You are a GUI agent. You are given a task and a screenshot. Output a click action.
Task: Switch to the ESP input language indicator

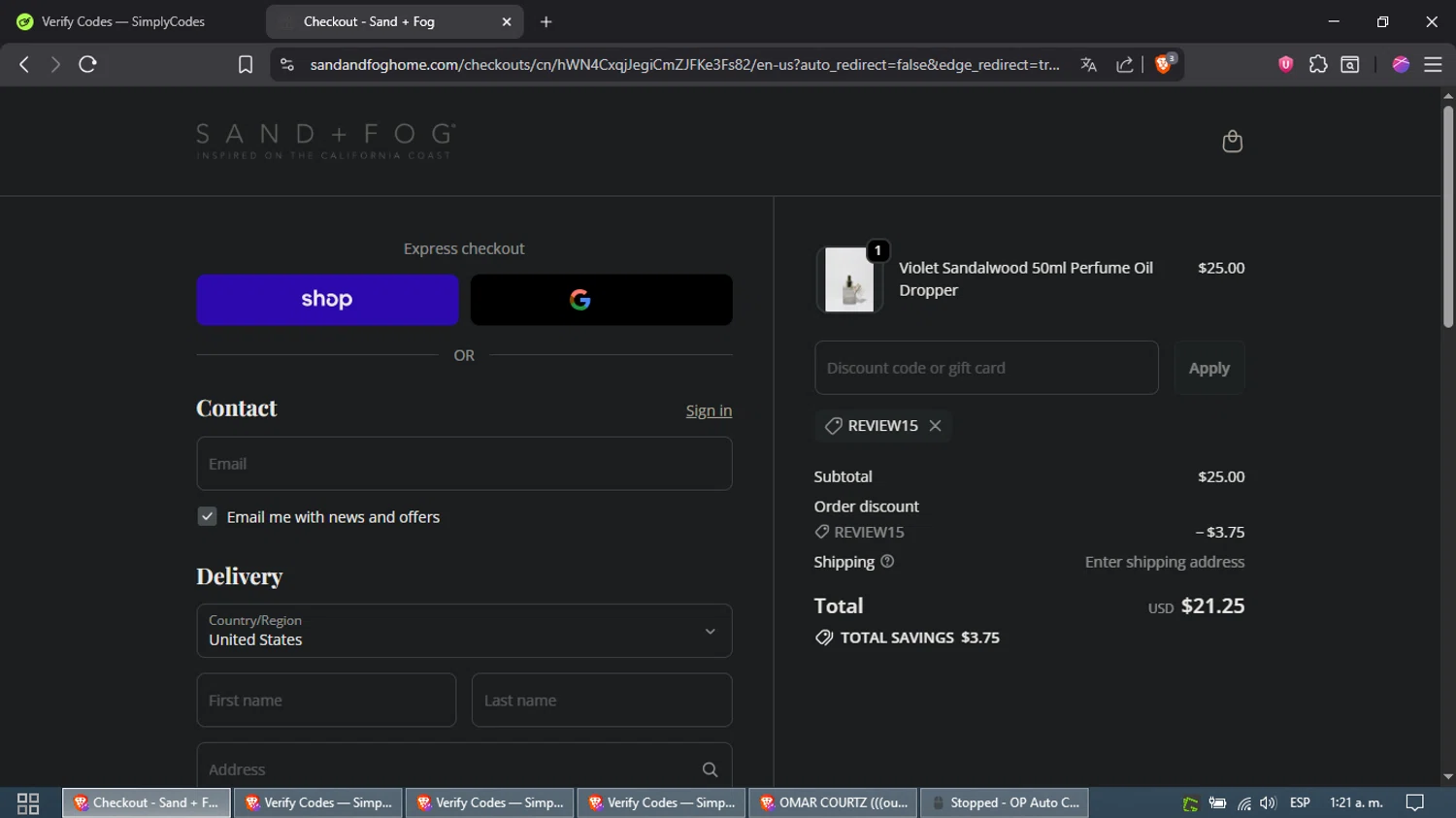(1300, 802)
